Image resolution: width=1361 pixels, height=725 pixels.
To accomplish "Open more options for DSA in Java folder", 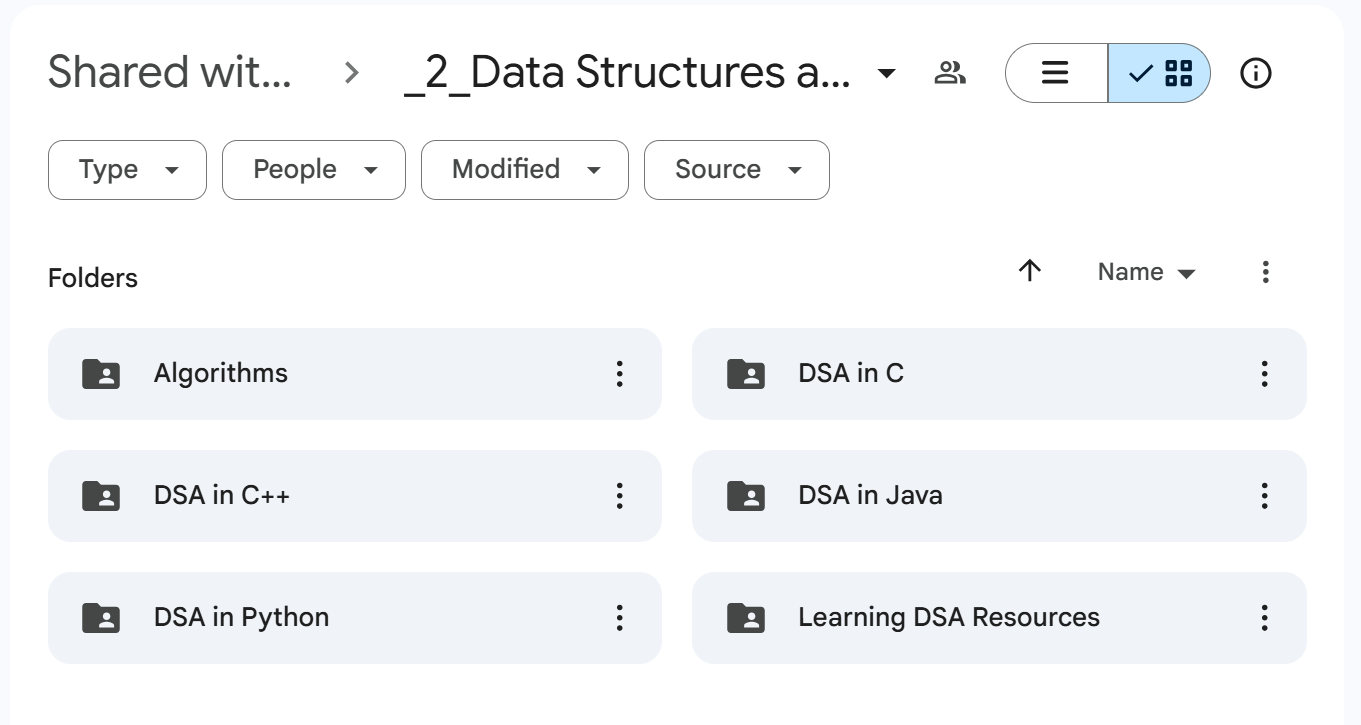I will click(x=1264, y=496).
